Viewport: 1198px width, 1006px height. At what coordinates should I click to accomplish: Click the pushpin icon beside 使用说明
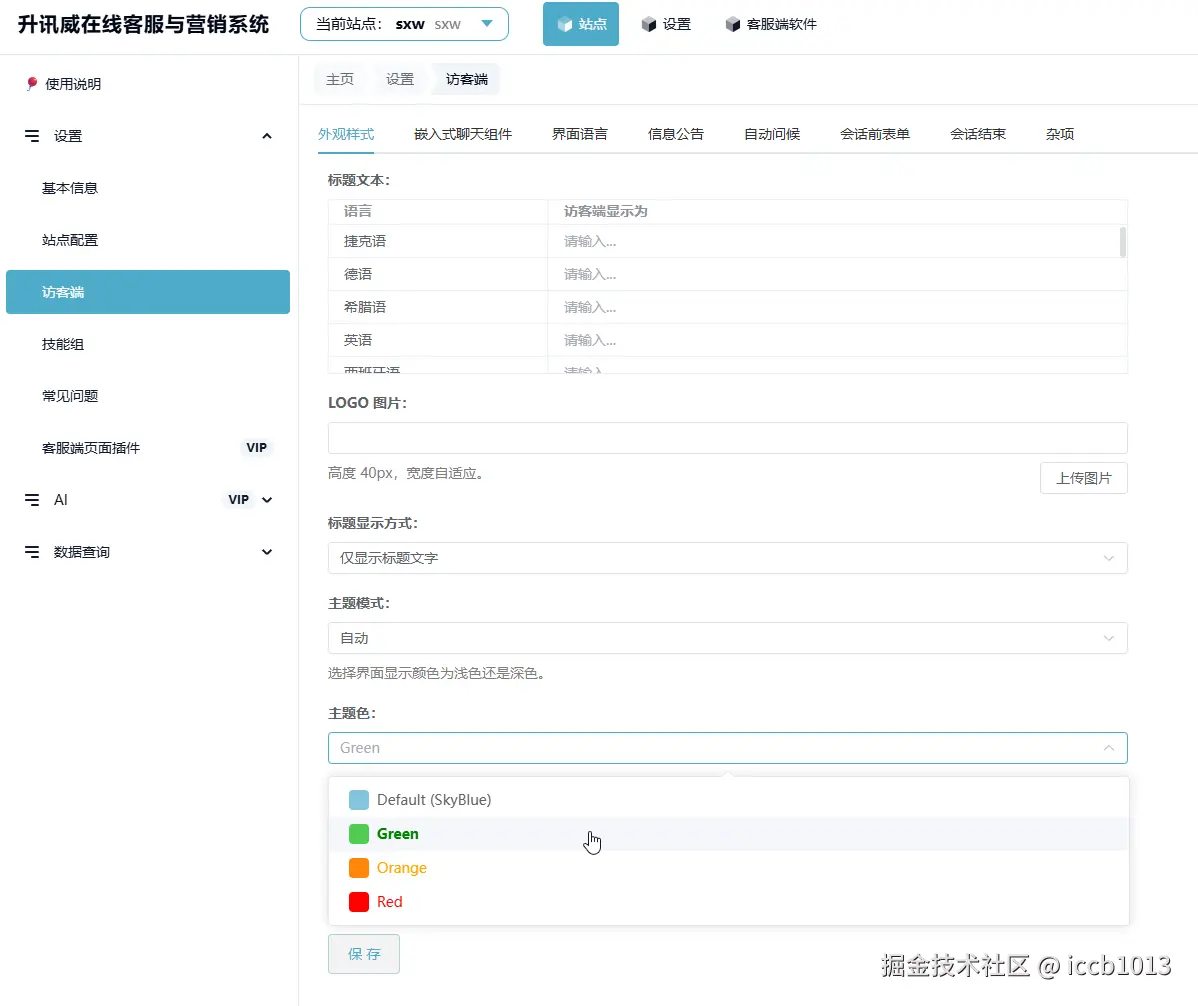point(32,84)
